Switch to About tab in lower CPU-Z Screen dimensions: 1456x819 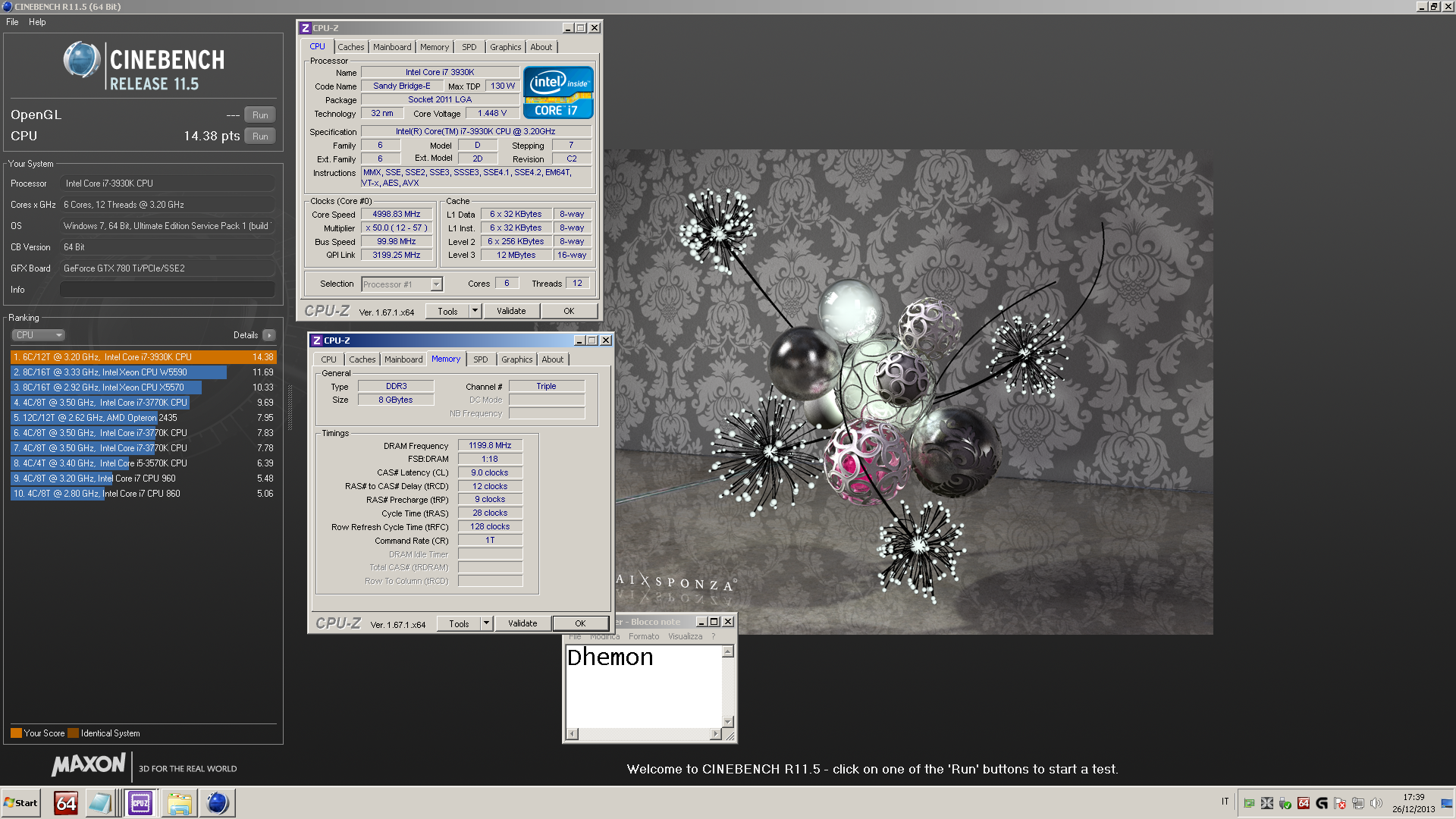pos(553,359)
